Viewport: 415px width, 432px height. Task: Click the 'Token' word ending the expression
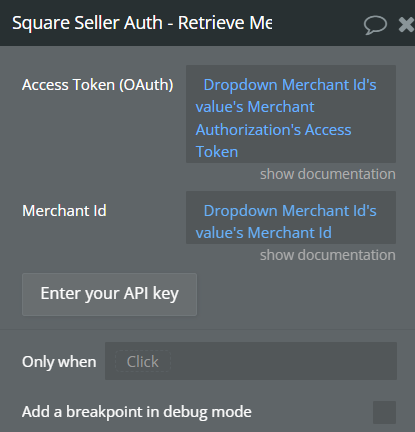217,152
